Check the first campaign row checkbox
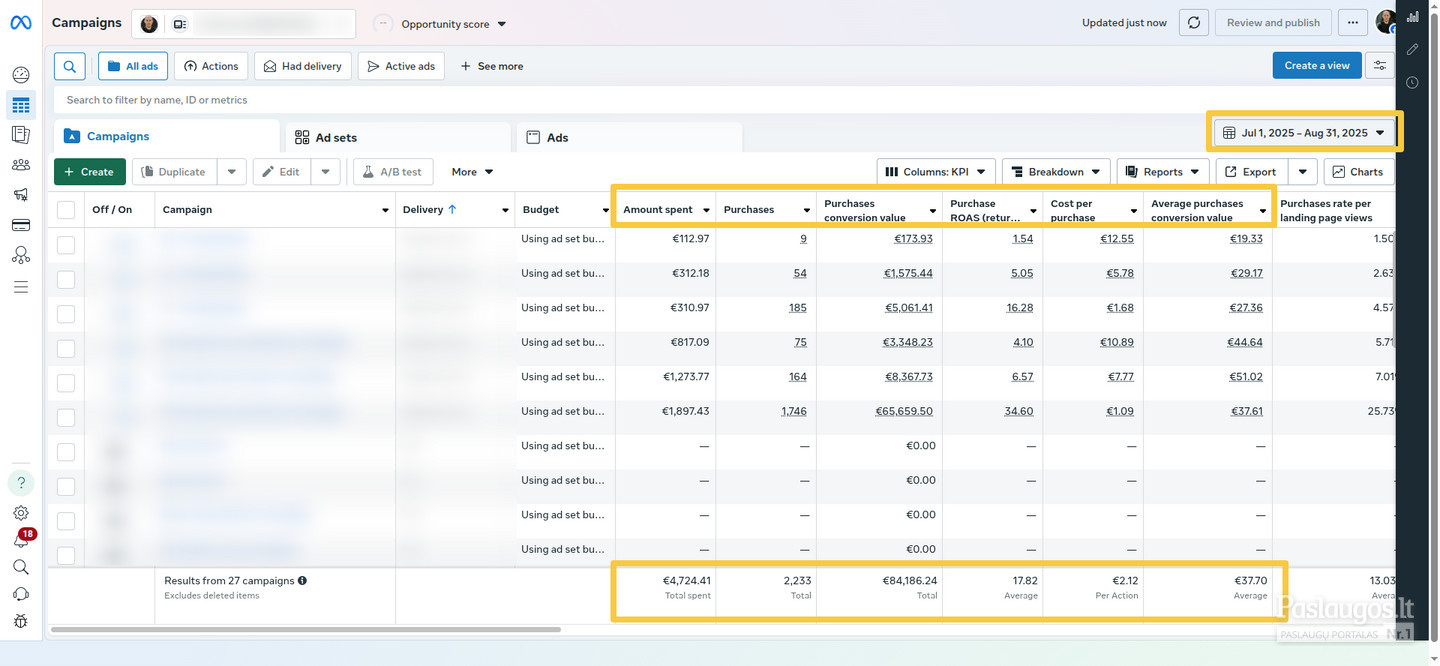Viewport: 1440px width, 666px height. tap(66, 245)
